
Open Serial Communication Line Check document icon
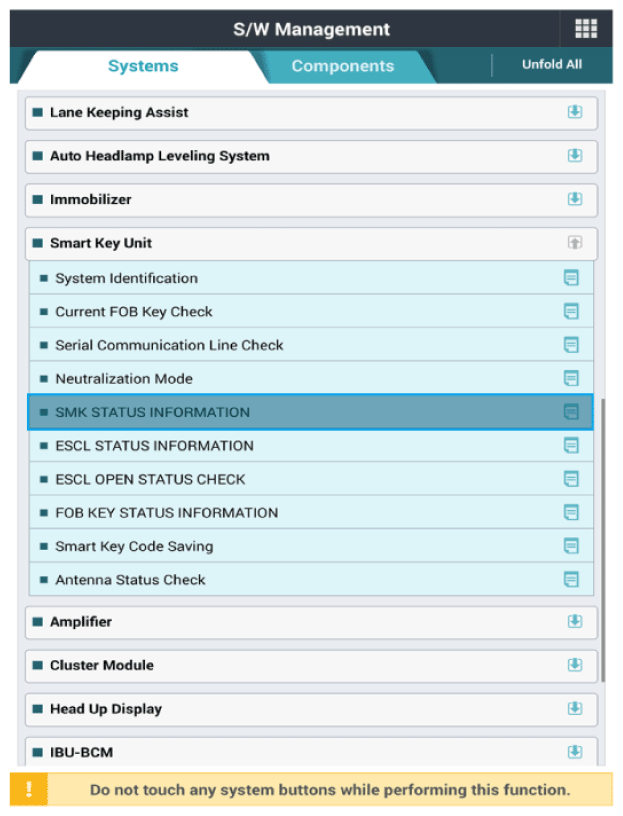coord(571,345)
